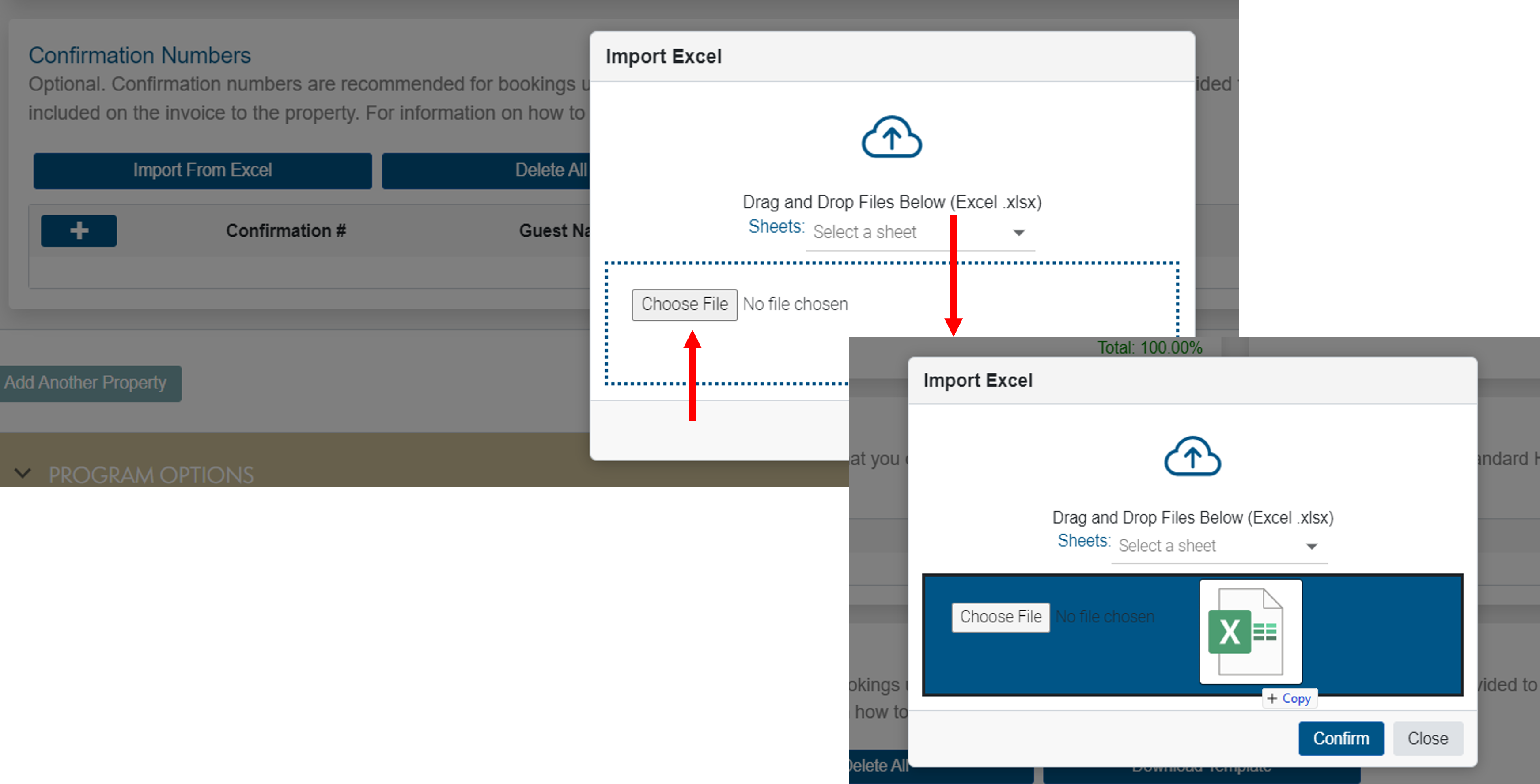Screen dimensions: 1540x784
Task: Click Close button in Import Excel dialog
Action: click(x=1428, y=738)
